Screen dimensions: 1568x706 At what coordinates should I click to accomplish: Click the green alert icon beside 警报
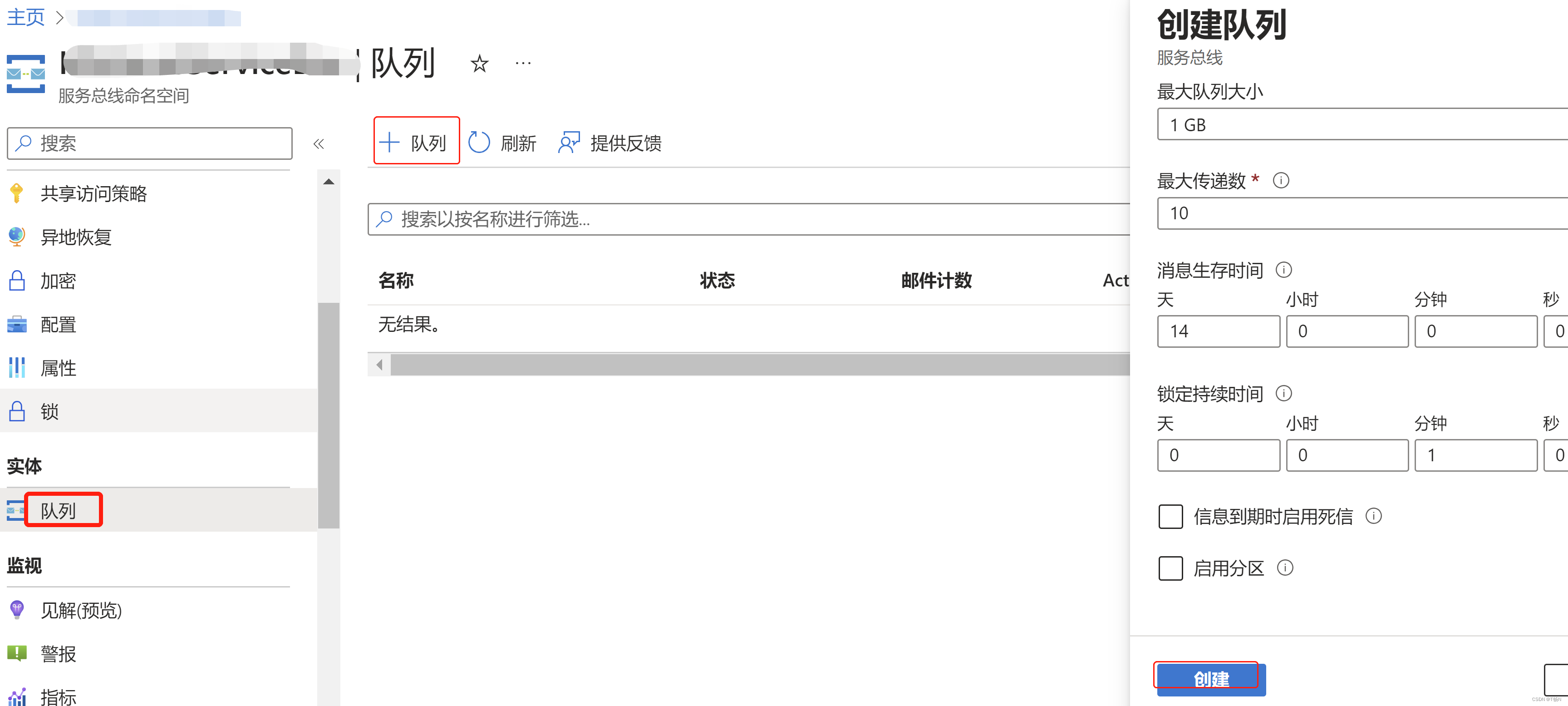(x=17, y=653)
